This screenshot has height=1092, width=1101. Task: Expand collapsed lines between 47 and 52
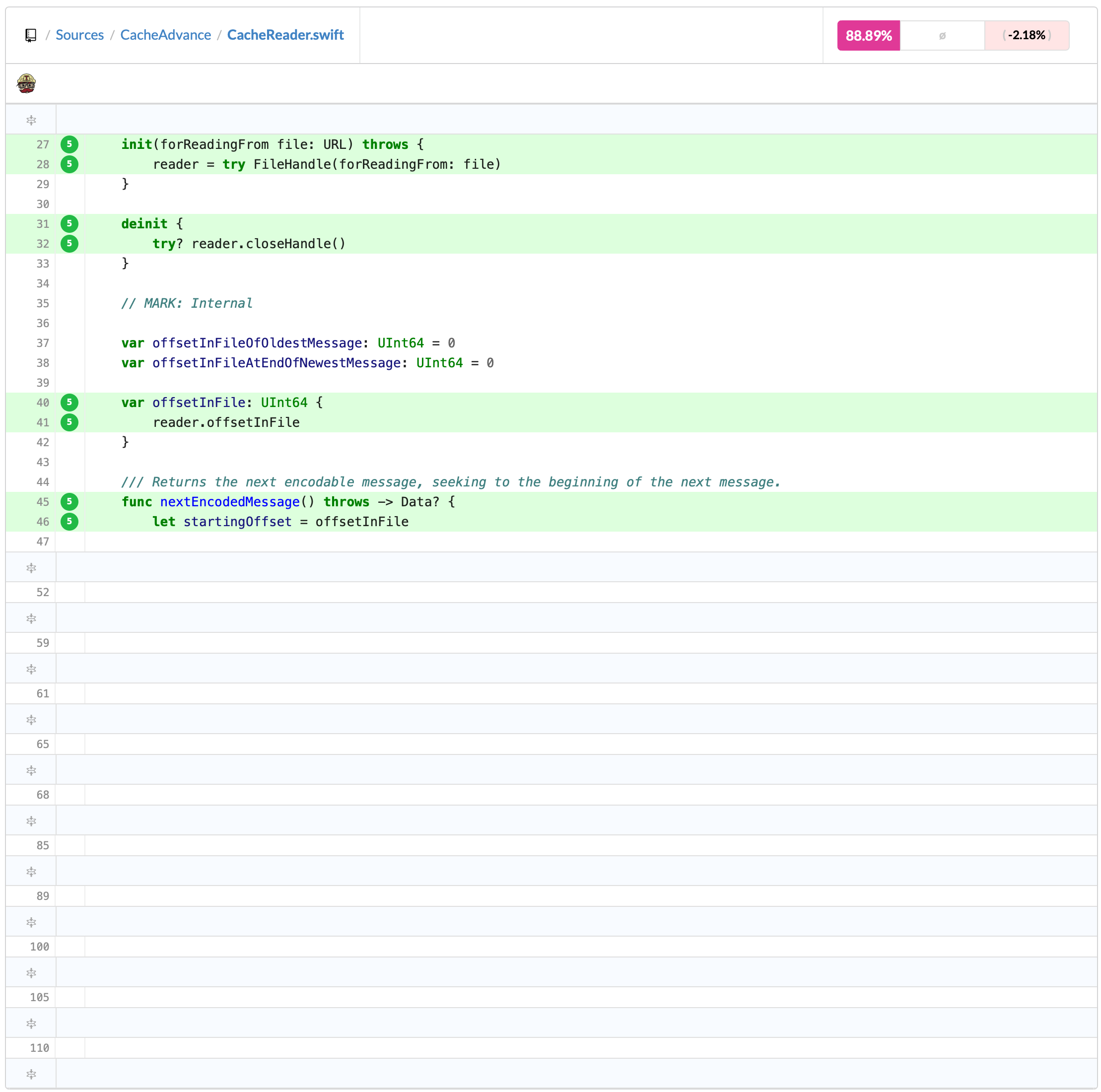tap(31, 568)
